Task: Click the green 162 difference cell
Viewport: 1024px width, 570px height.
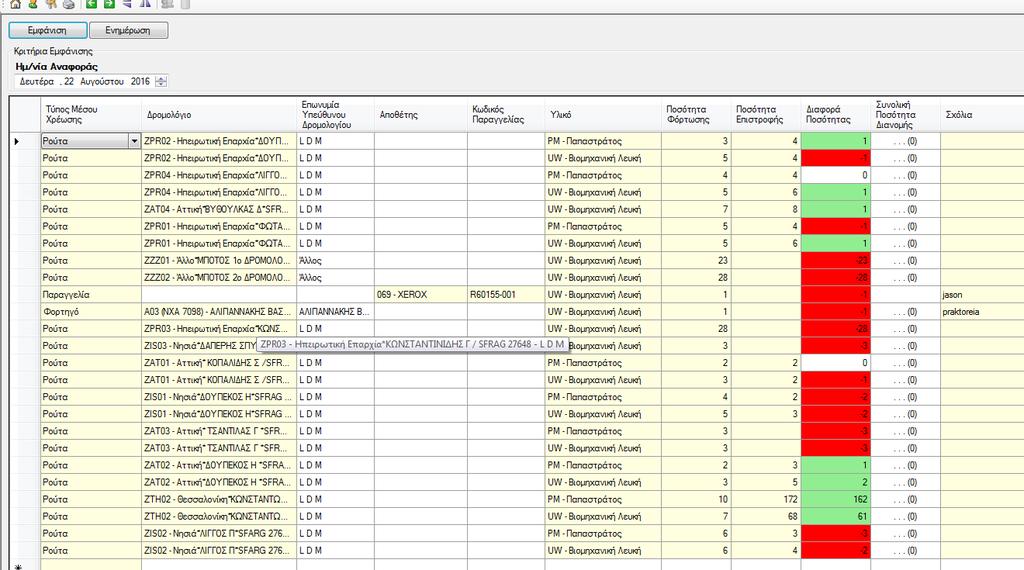Action: [835, 499]
